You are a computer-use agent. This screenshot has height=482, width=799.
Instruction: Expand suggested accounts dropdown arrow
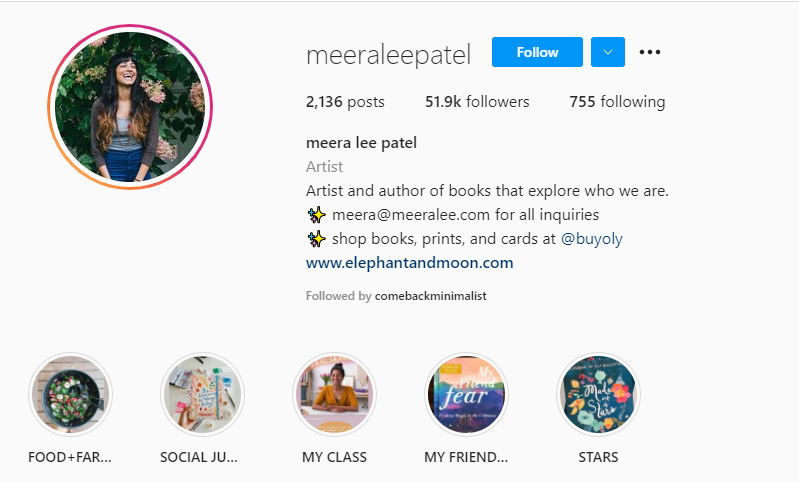(x=608, y=52)
